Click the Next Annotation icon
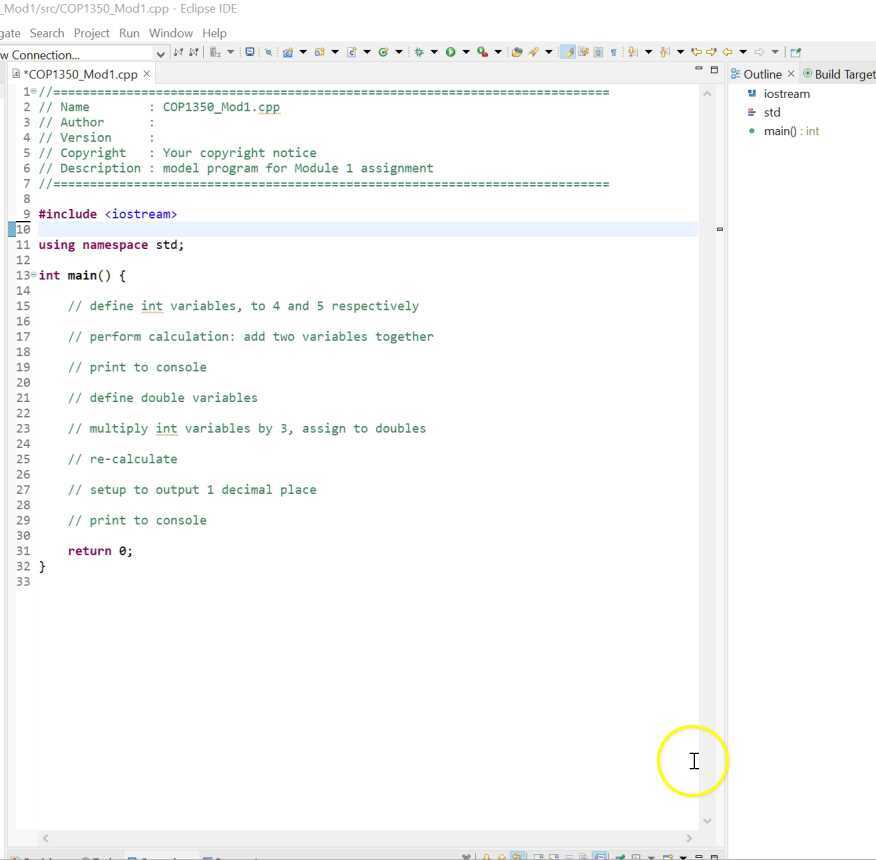876x860 pixels. (x=633, y=52)
